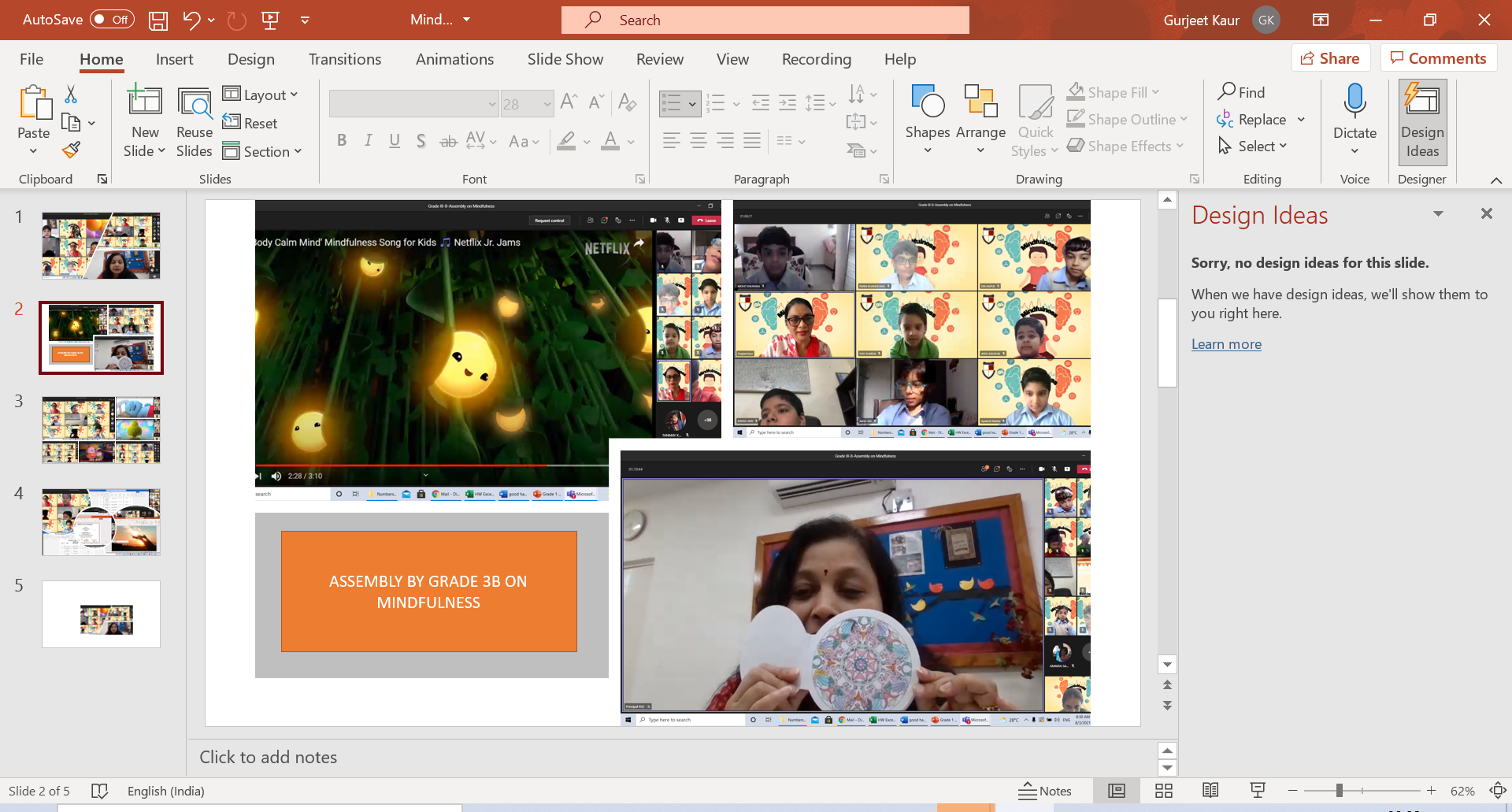This screenshot has width=1512, height=812.
Task: Switch to Reading View icon
Action: pyautogui.click(x=1211, y=791)
